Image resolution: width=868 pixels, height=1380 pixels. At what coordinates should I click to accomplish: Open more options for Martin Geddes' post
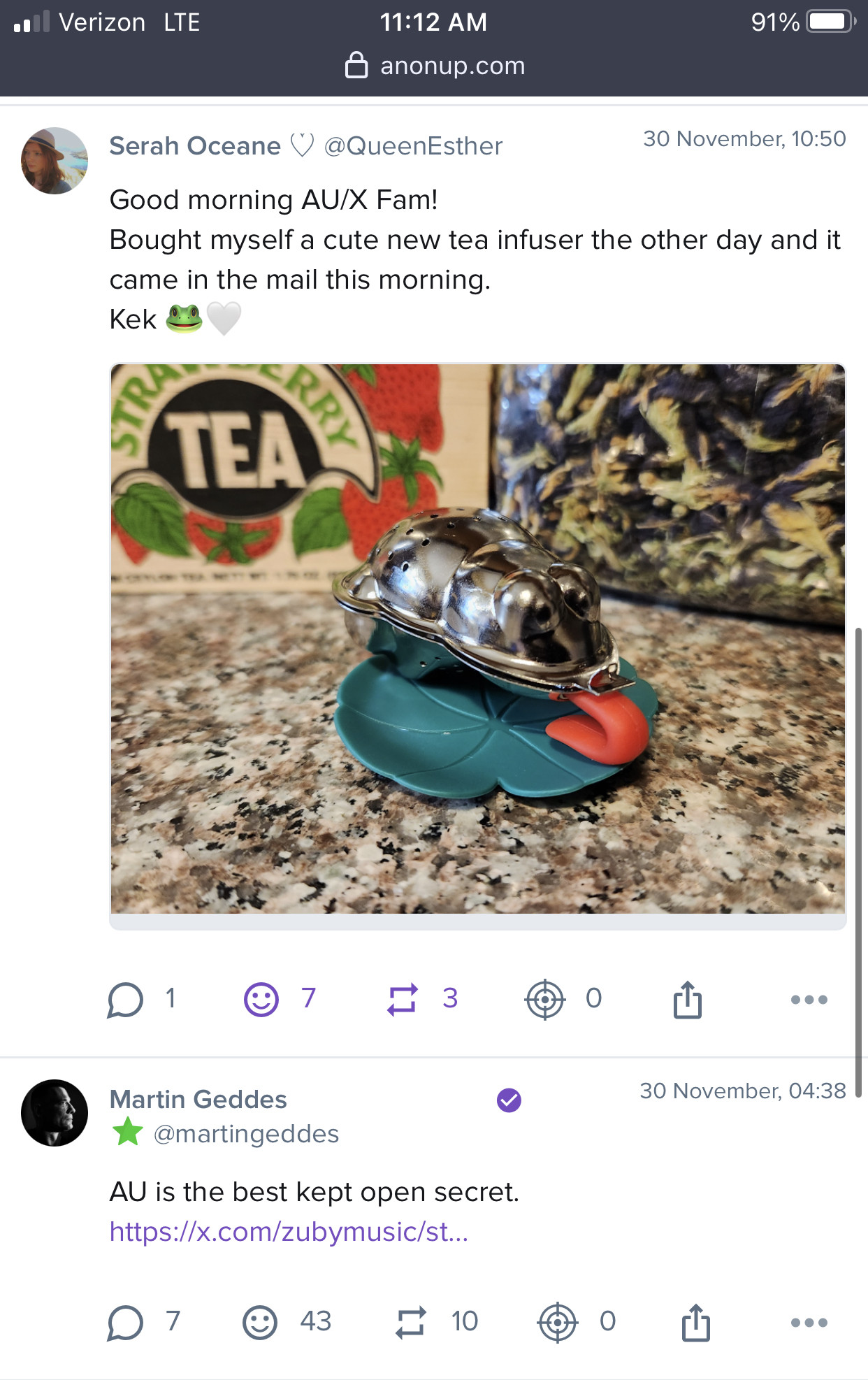tap(809, 1323)
